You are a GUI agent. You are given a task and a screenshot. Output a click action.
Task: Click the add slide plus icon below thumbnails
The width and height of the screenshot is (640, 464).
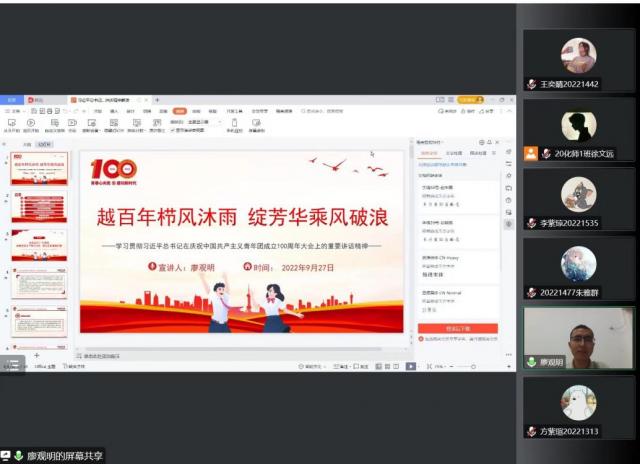coord(37,355)
